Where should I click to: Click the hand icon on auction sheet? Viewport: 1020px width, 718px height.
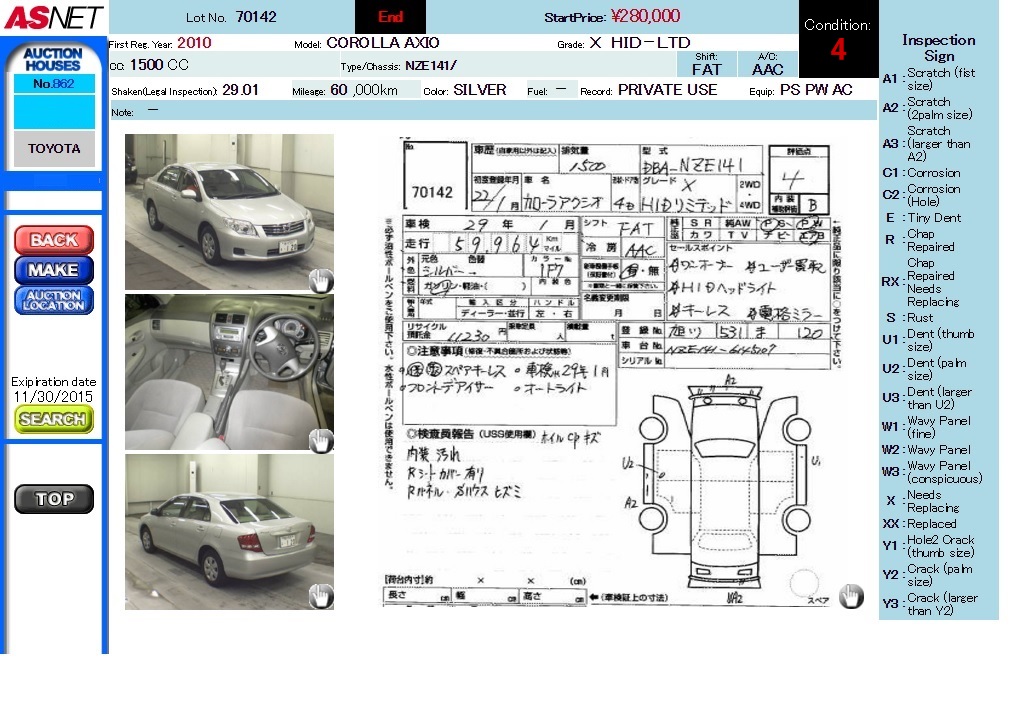coord(850,597)
